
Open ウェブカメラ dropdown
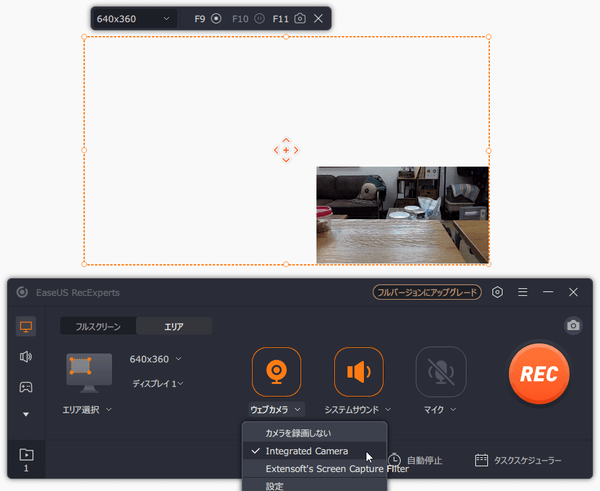(276, 409)
